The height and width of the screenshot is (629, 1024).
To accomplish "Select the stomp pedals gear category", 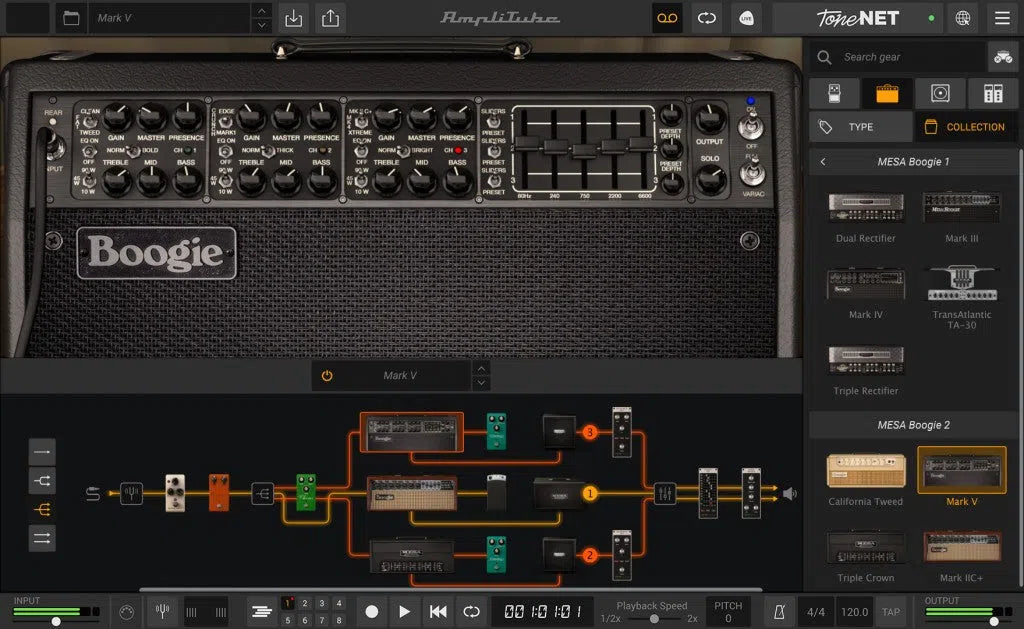I will (834, 93).
